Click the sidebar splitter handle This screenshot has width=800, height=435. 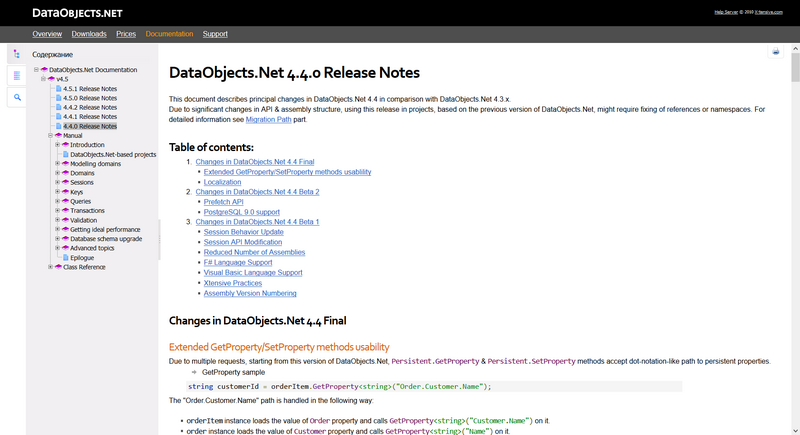tap(159, 240)
